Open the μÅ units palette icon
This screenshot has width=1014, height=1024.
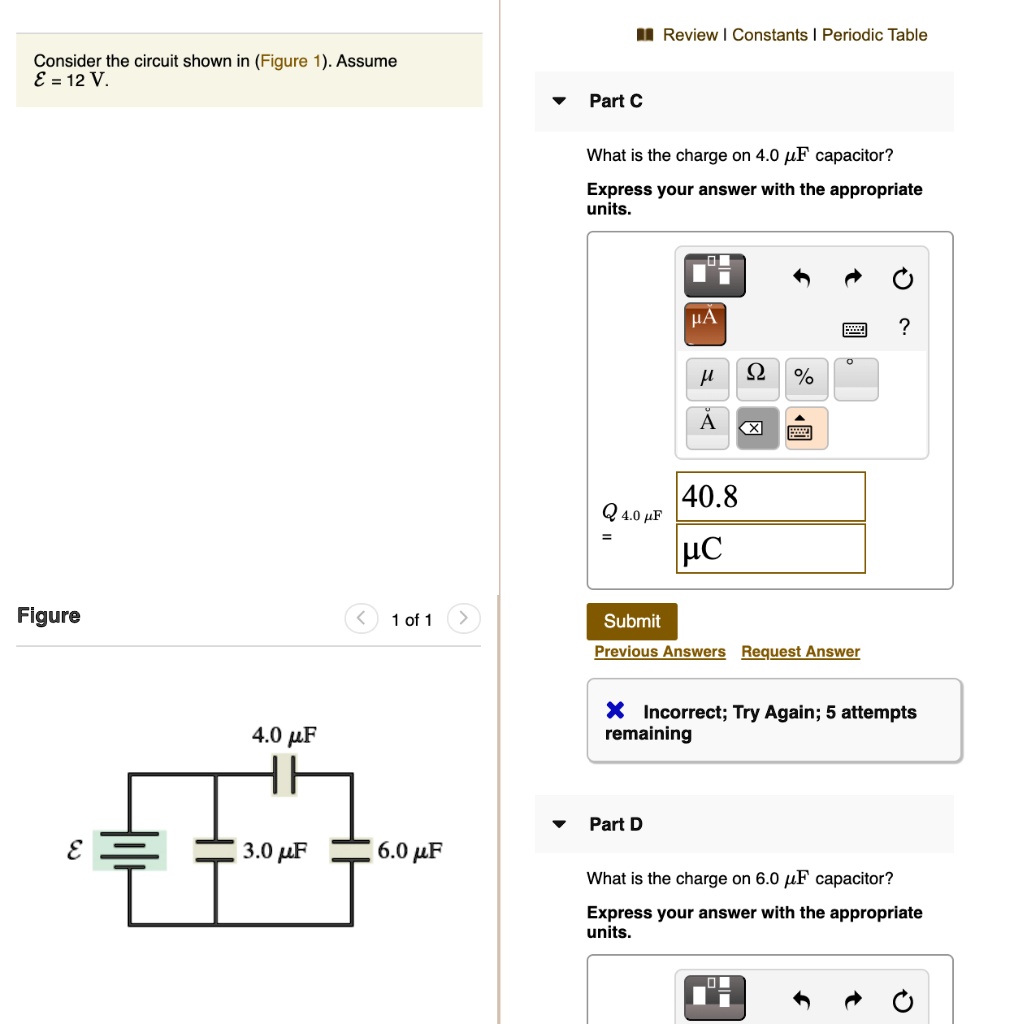705,324
